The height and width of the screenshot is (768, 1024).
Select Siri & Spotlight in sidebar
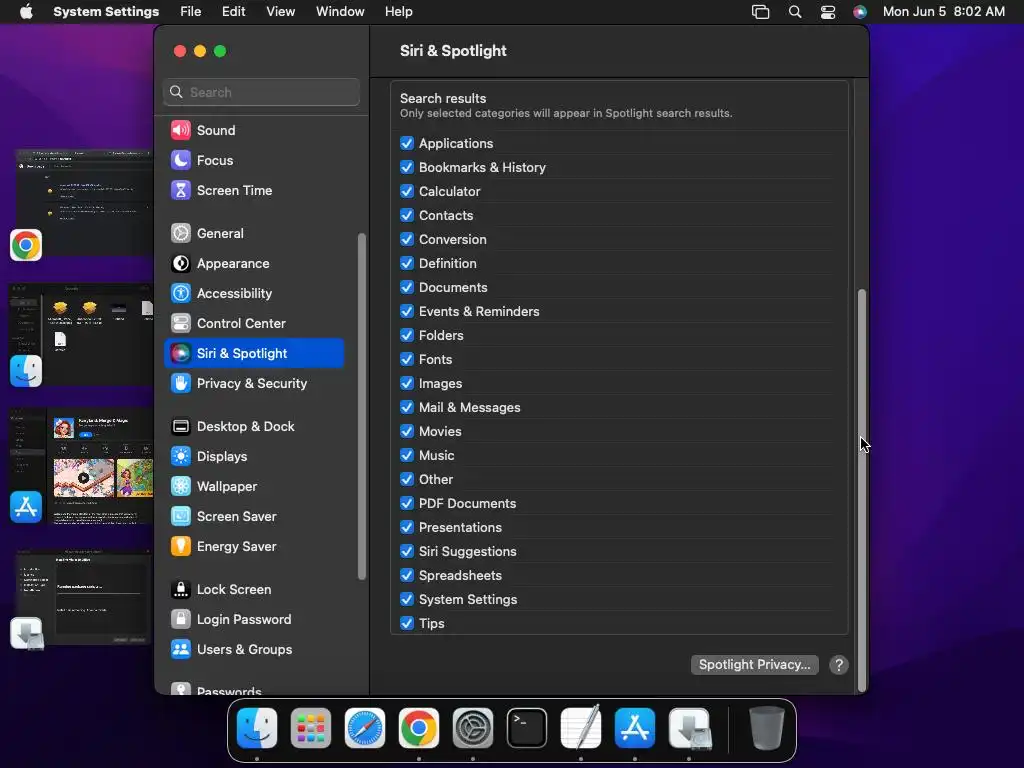click(254, 353)
